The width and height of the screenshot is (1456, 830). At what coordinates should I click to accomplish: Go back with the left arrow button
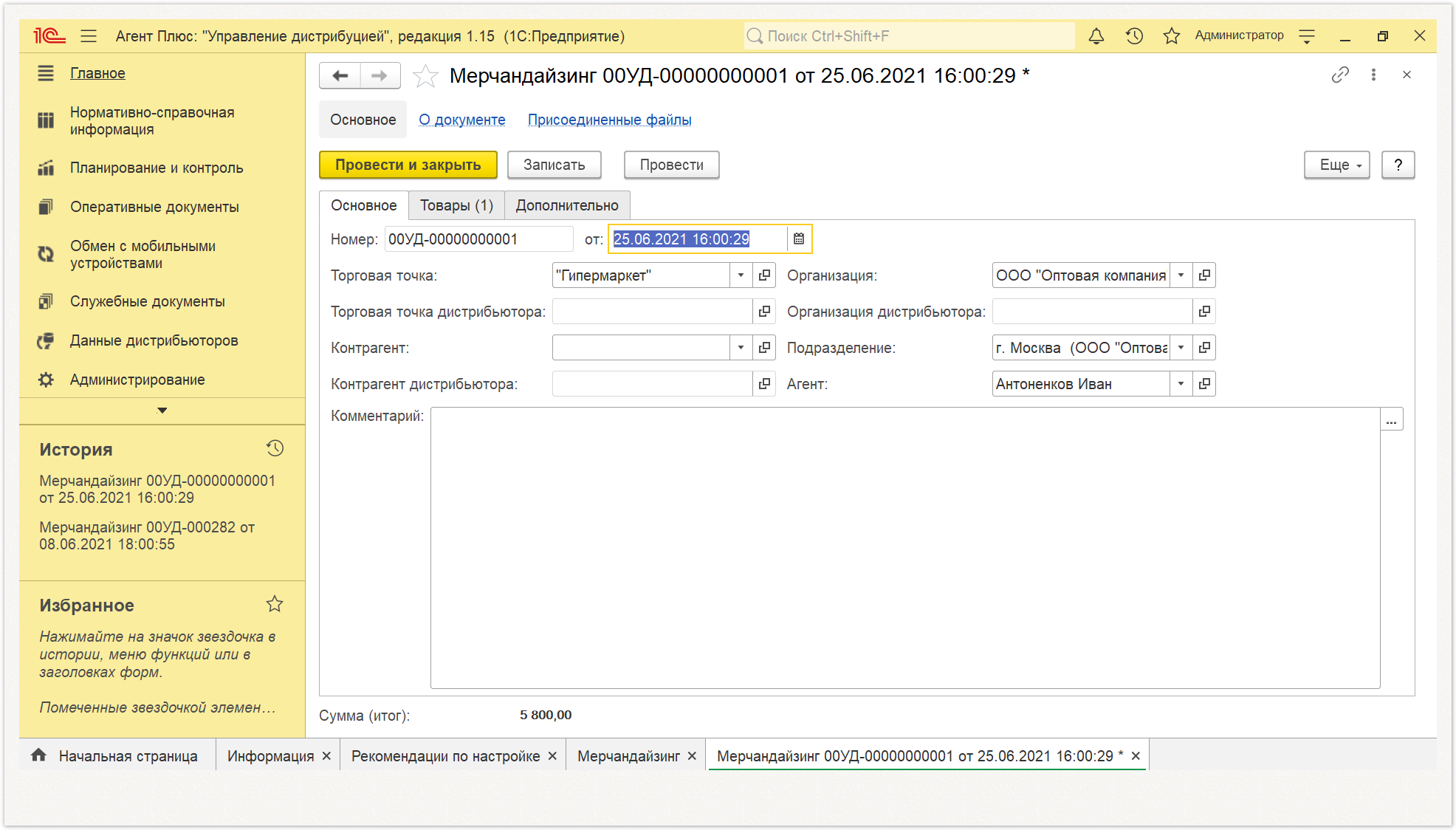click(340, 75)
